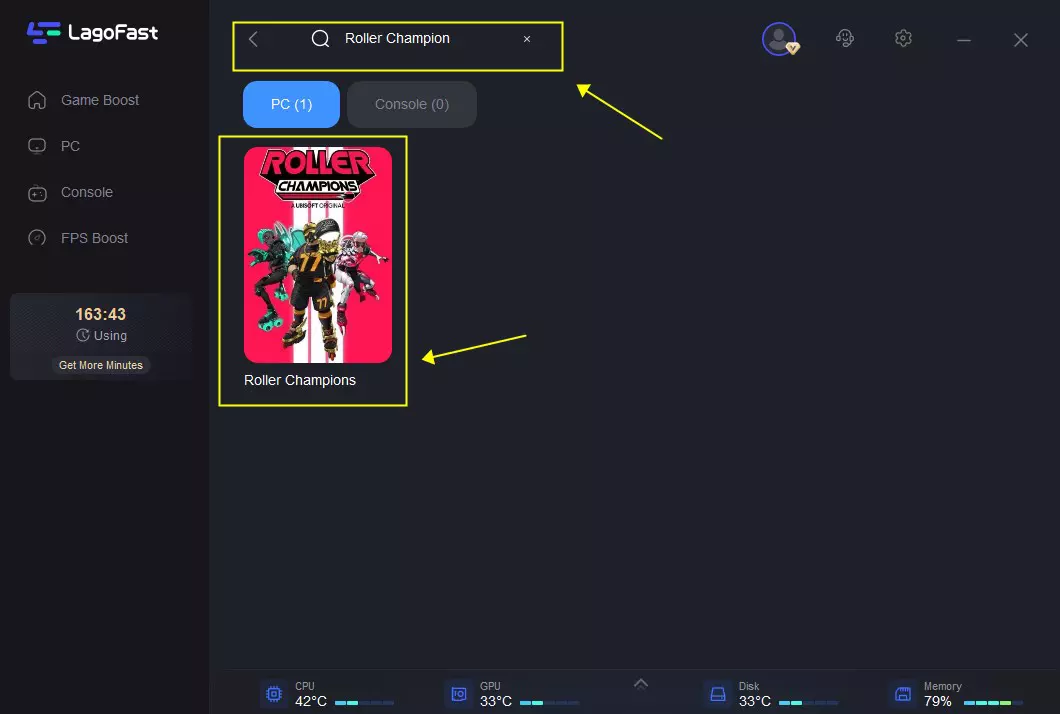1060x714 pixels.
Task: Open the customer support headset icon
Action: click(x=844, y=39)
